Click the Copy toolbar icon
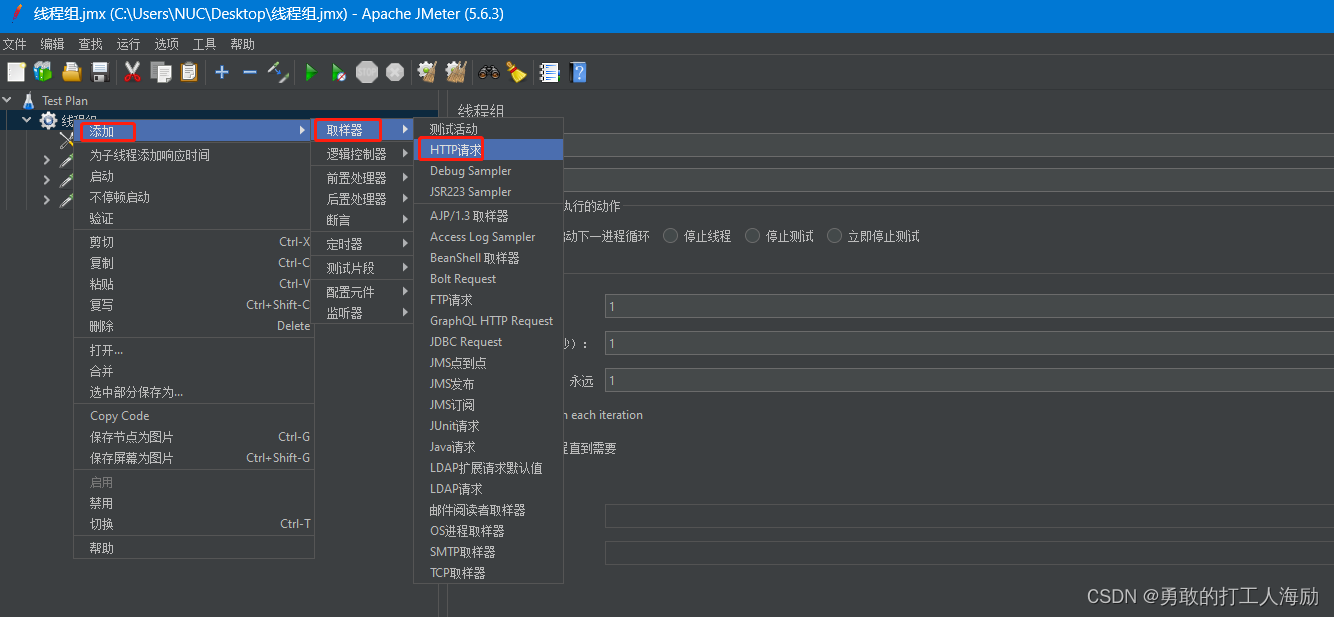 click(x=161, y=72)
